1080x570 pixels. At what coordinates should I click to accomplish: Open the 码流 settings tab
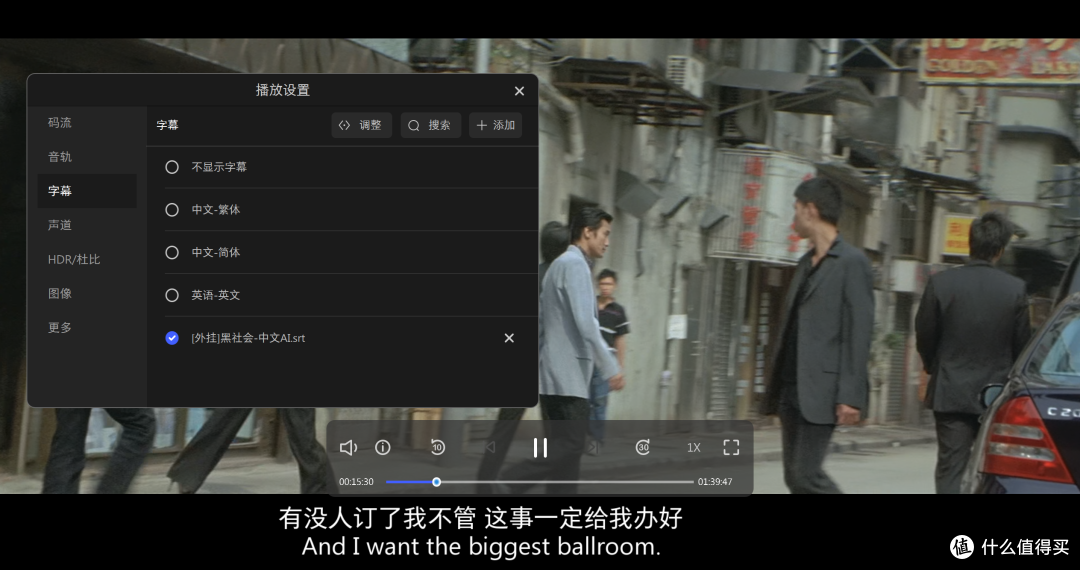click(87, 123)
